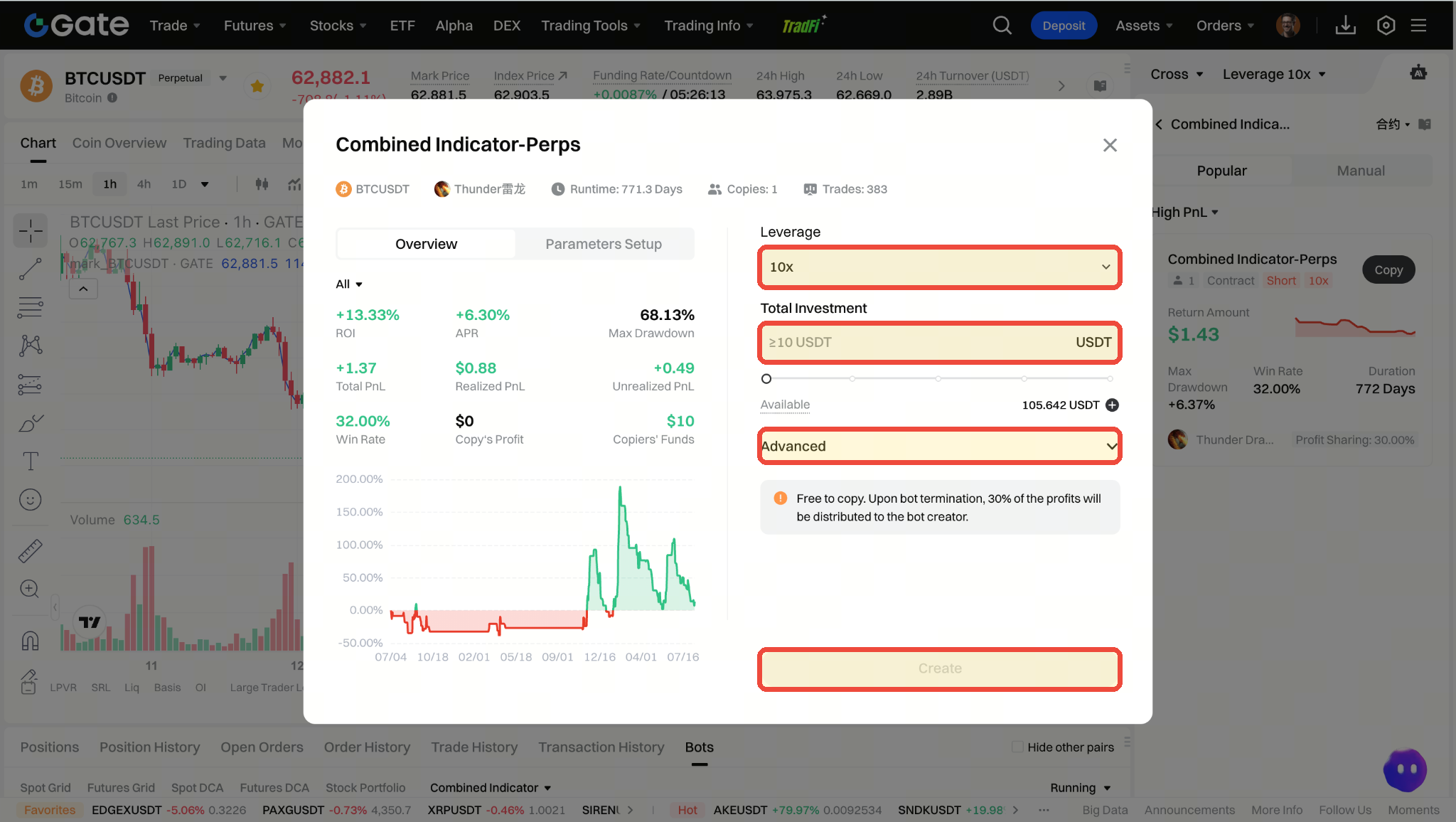Open the guide book icon in bot panel
This screenshot has width=1456, height=822.
pos(1425,124)
